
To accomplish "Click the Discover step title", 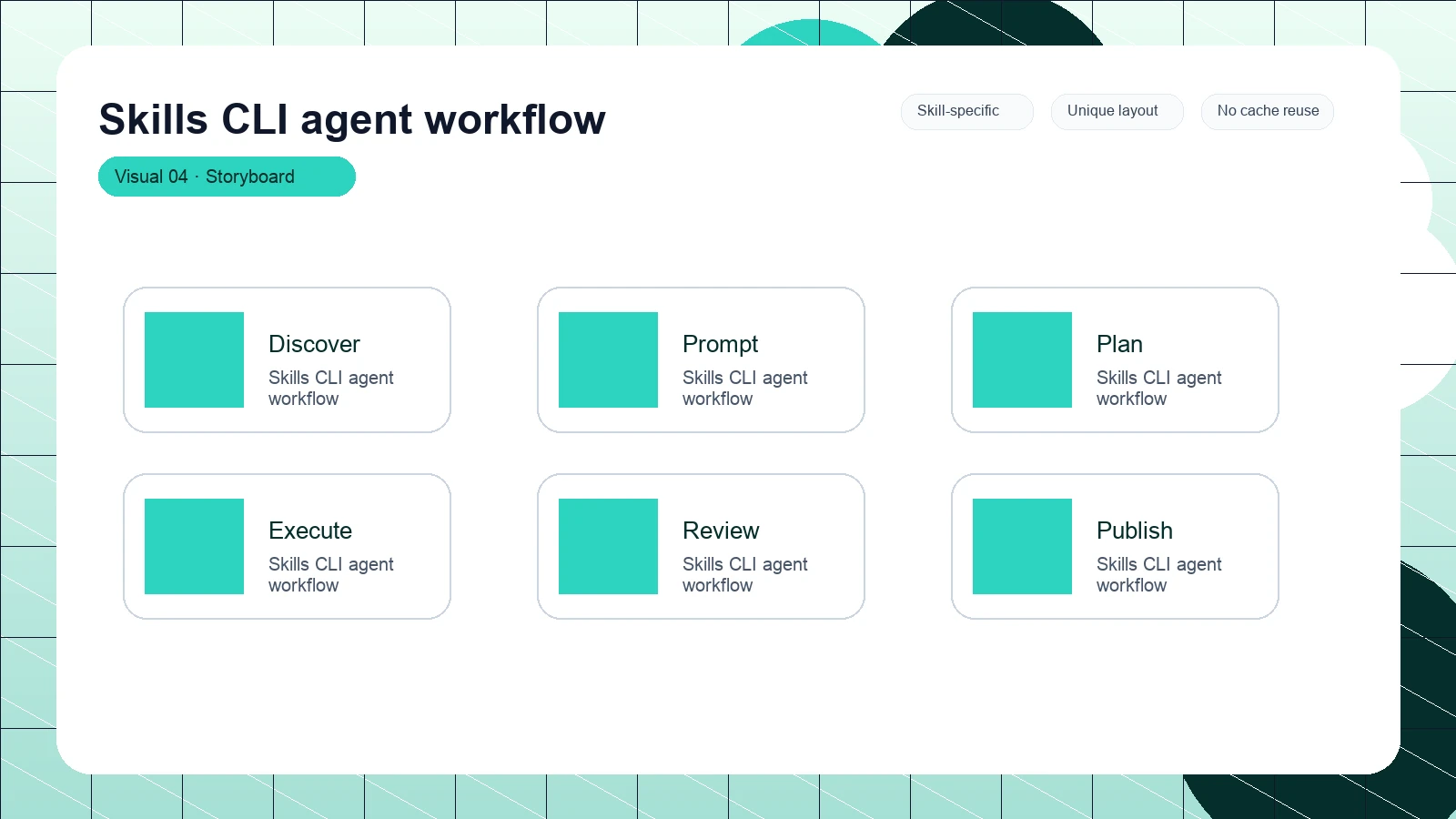I will click(314, 344).
